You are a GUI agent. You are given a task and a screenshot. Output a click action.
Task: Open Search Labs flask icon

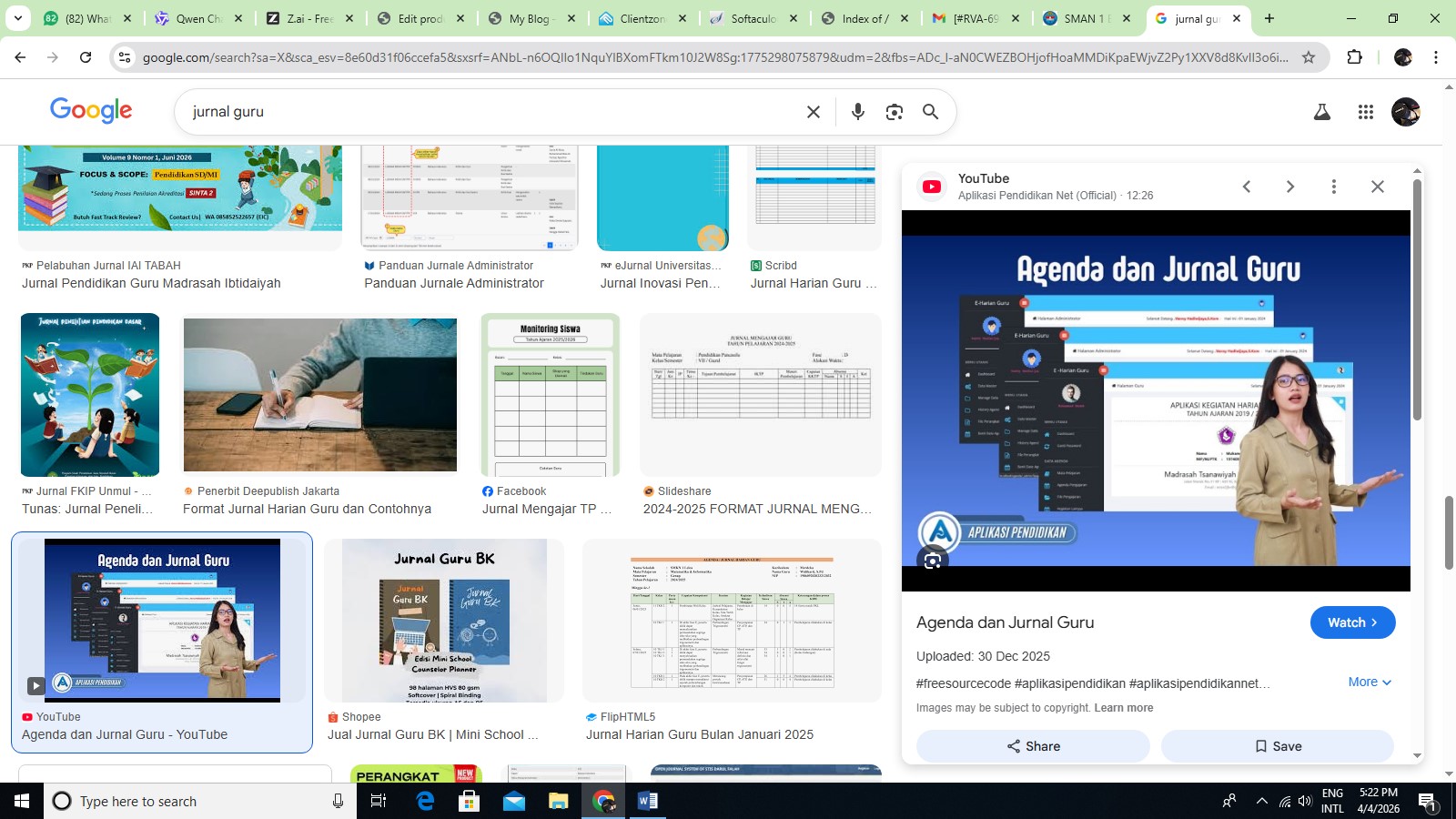click(1321, 111)
